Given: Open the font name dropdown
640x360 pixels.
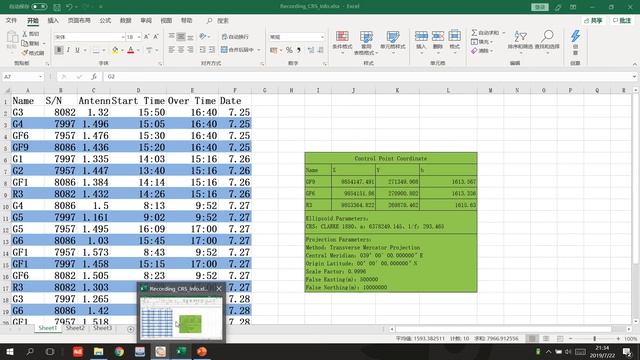Looking at the screenshot, I should [123, 37].
